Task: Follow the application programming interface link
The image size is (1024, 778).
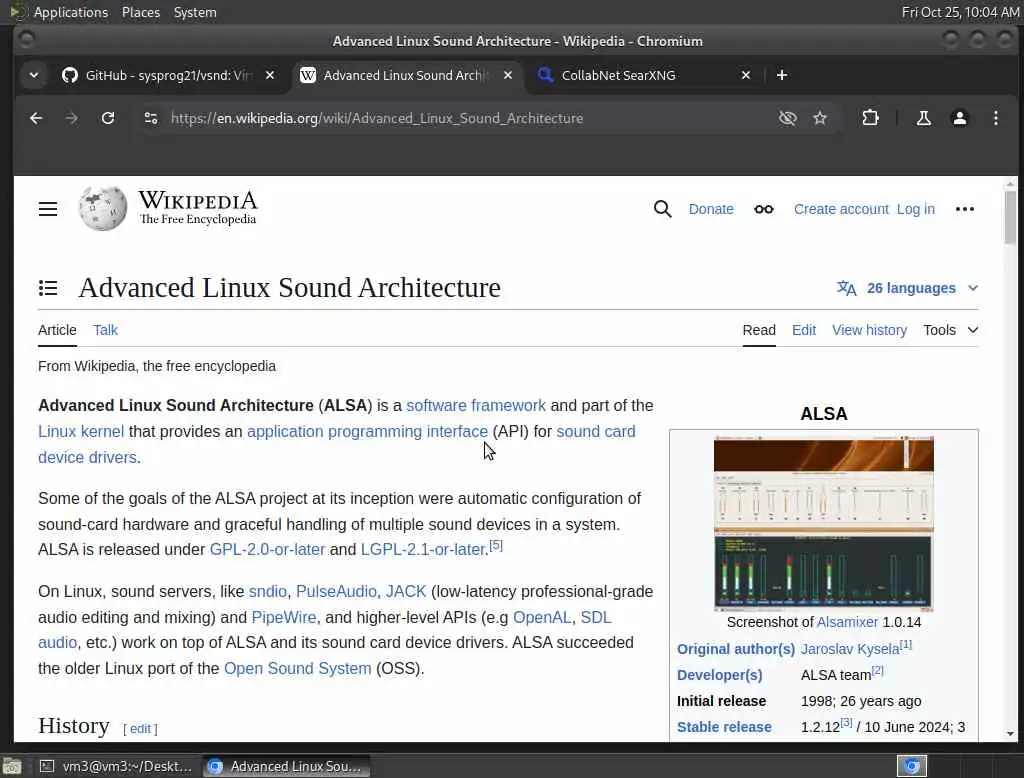Action: click(367, 431)
